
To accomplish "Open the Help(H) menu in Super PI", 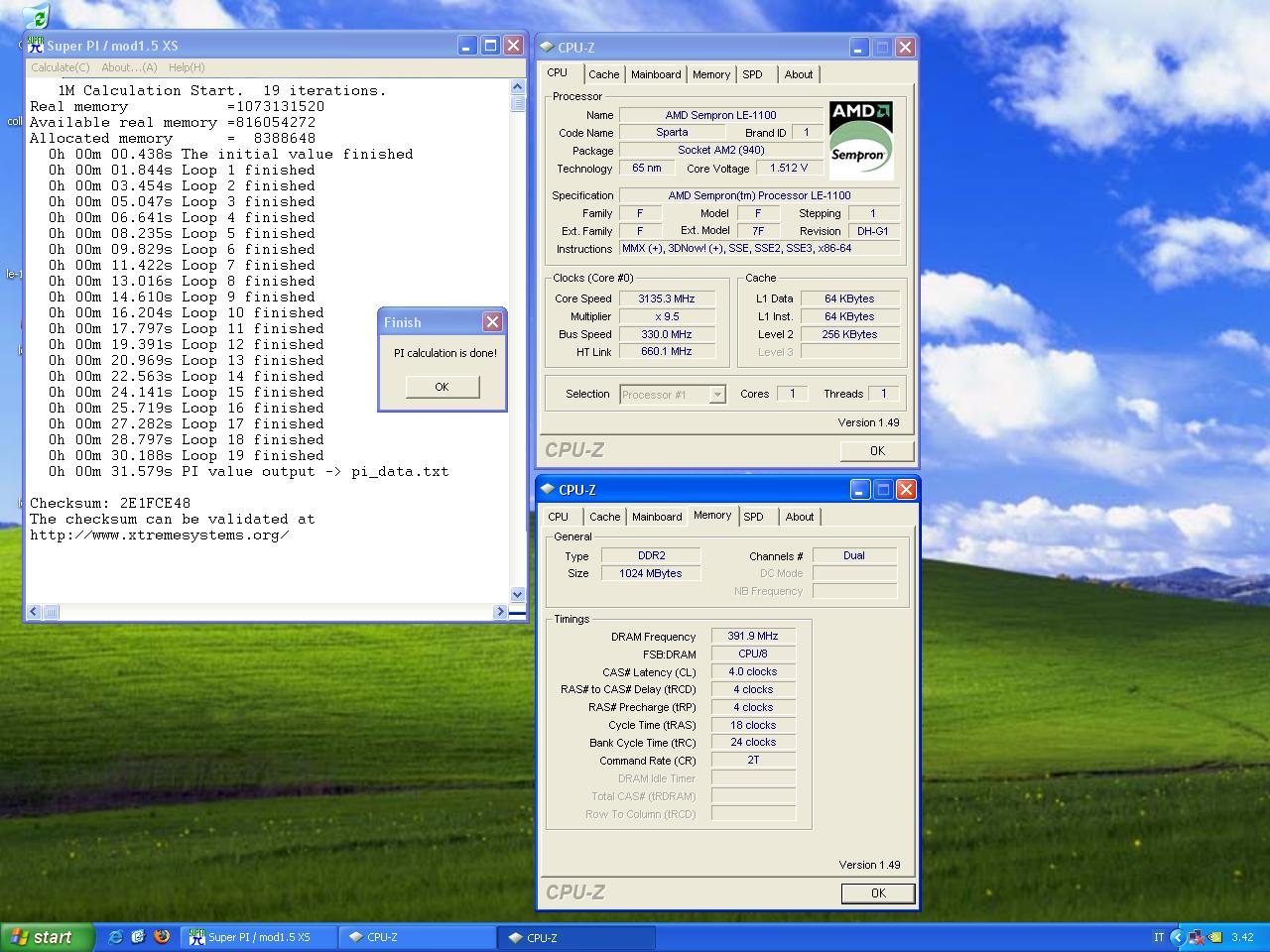I will [187, 67].
